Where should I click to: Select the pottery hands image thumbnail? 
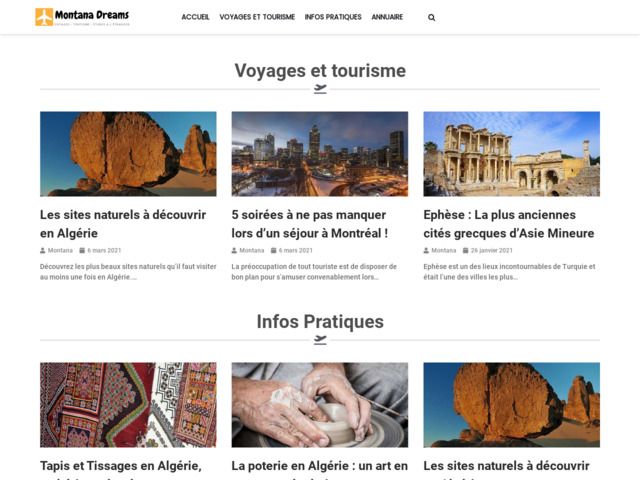[x=320, y=405]
